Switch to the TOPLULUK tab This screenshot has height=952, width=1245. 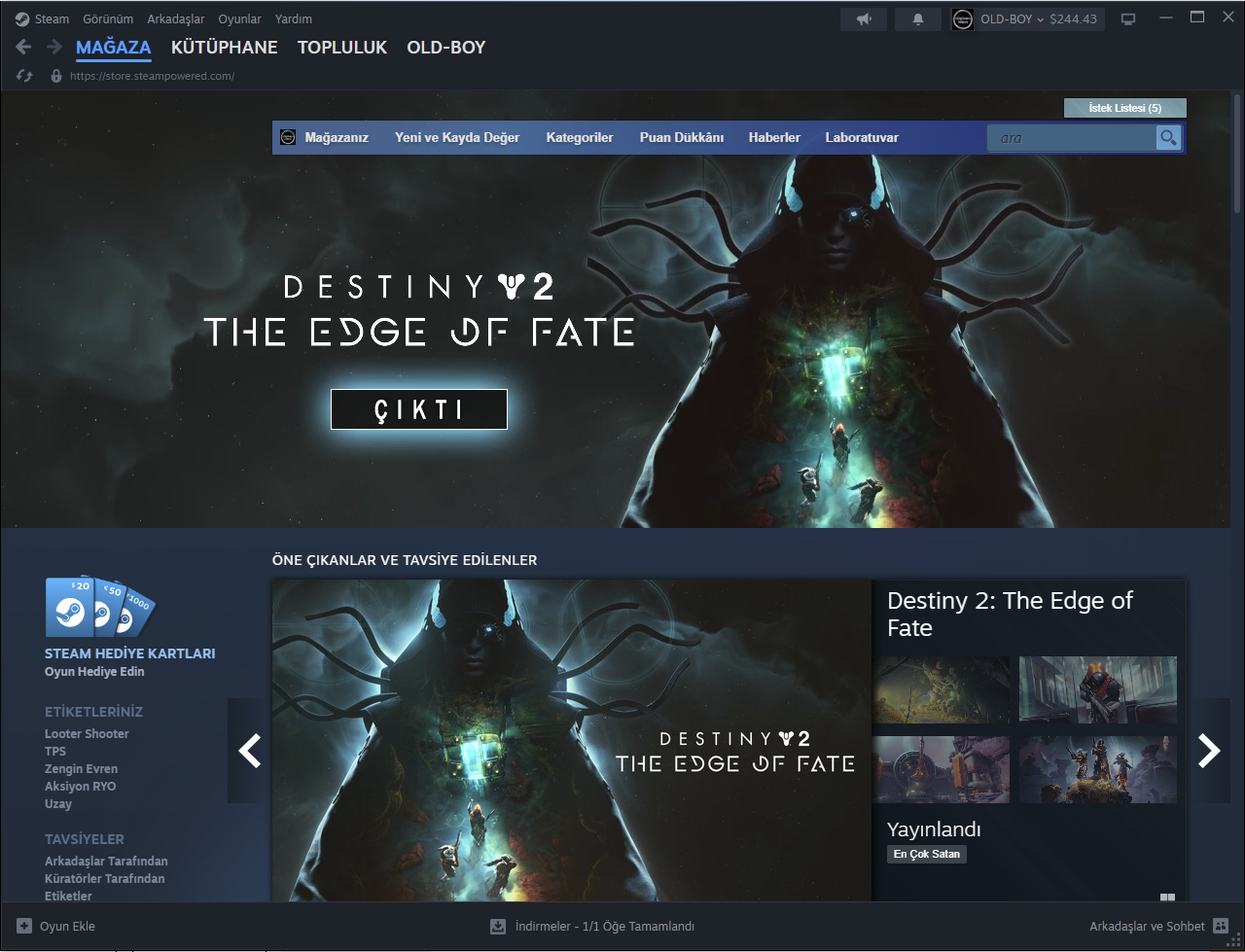pos(342,47)
